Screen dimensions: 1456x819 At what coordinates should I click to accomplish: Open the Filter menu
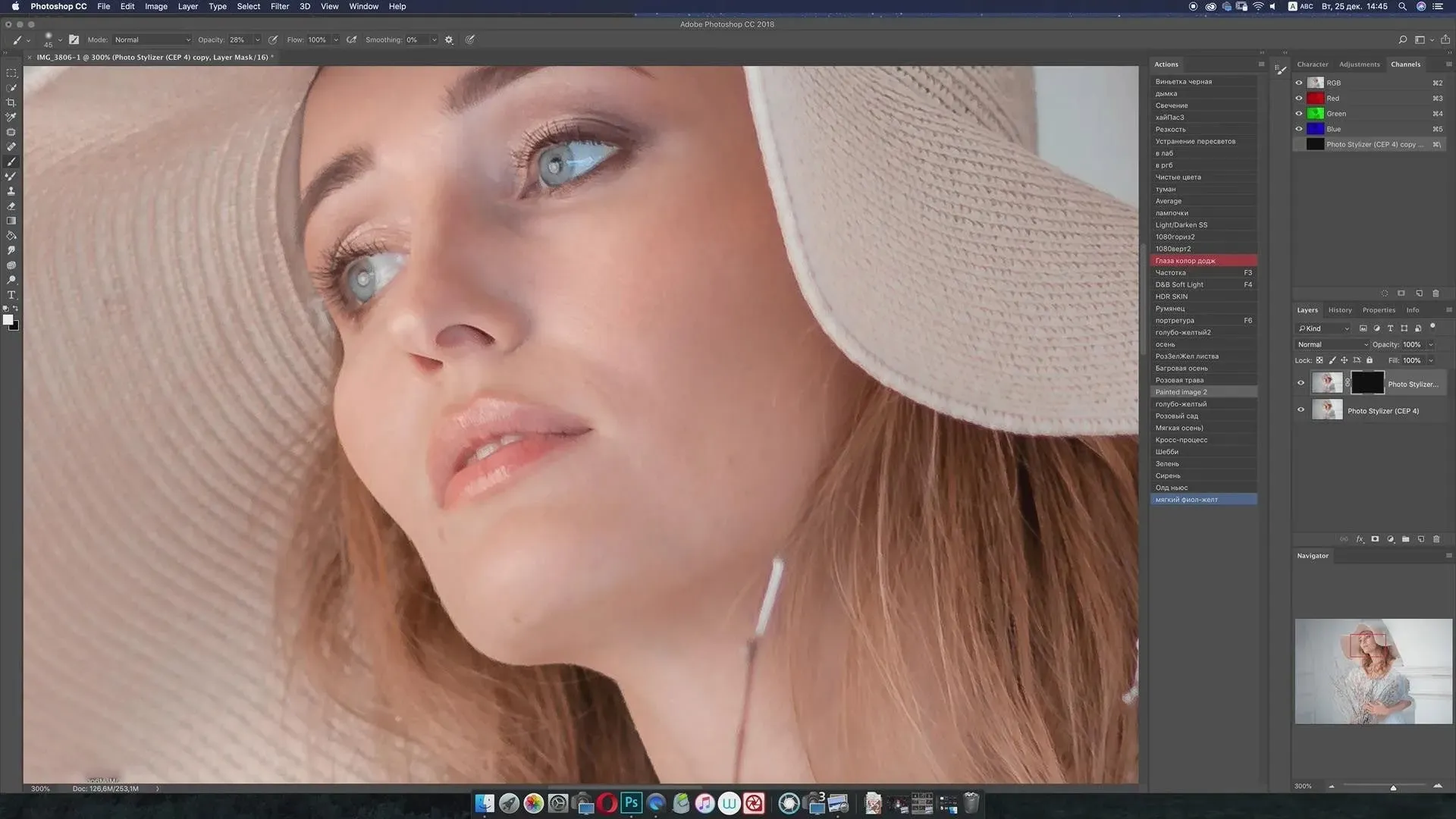pyautogui.click(x=280, y=6)
